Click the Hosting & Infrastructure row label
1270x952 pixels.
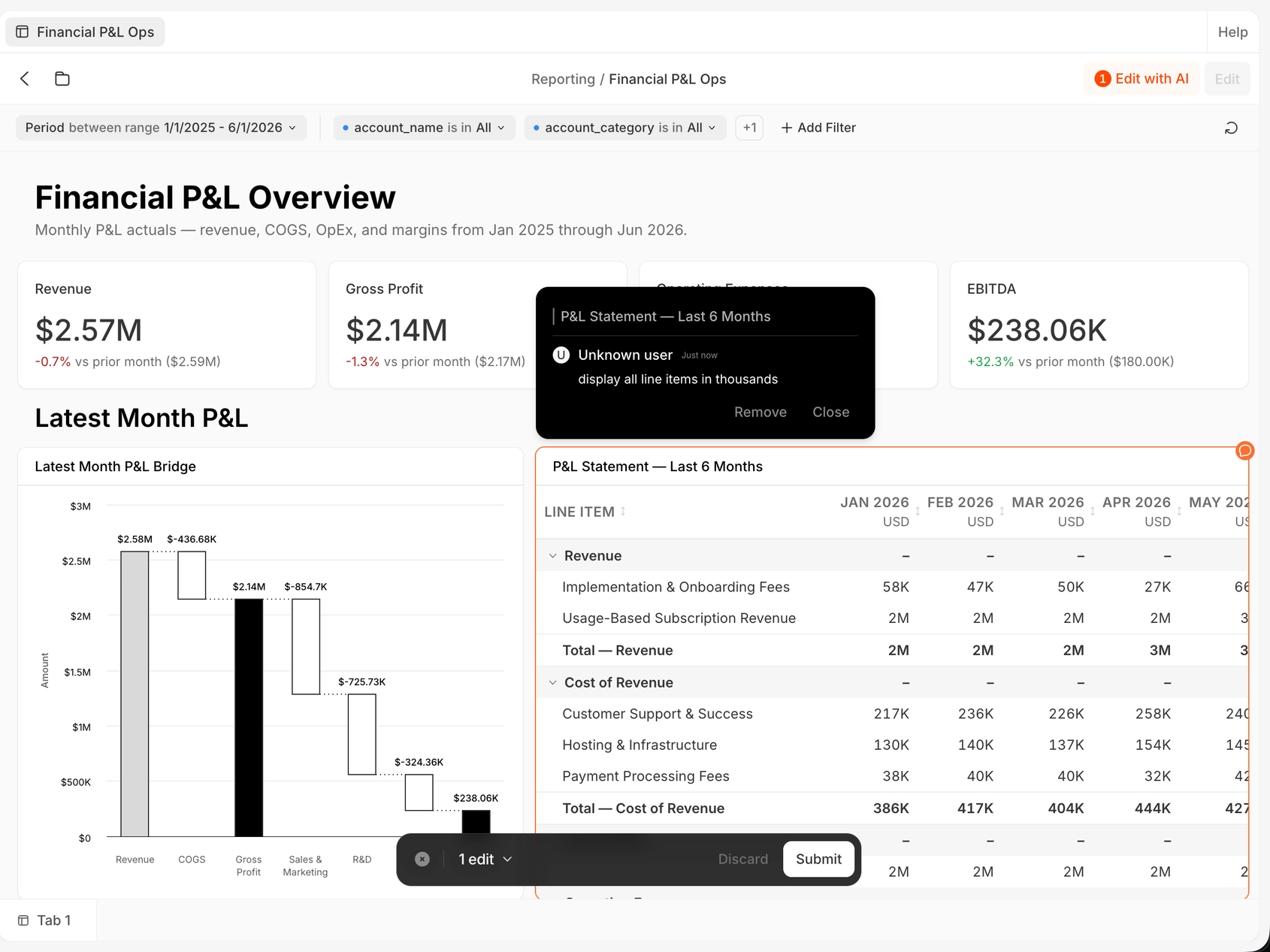pos(640,745)
